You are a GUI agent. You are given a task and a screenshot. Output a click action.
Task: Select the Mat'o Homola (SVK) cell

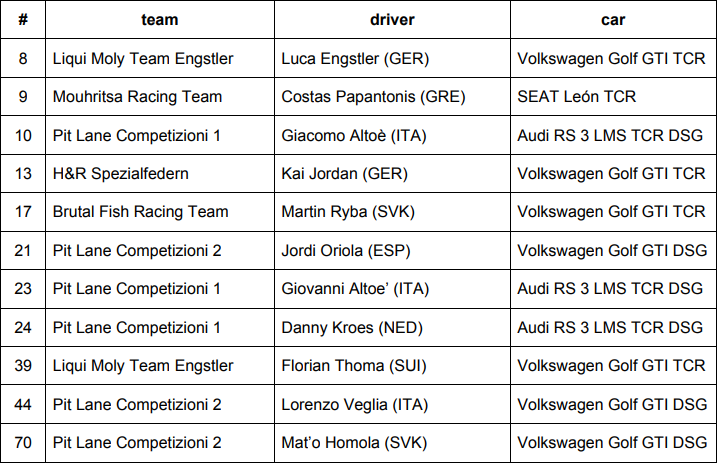[392, 442]
